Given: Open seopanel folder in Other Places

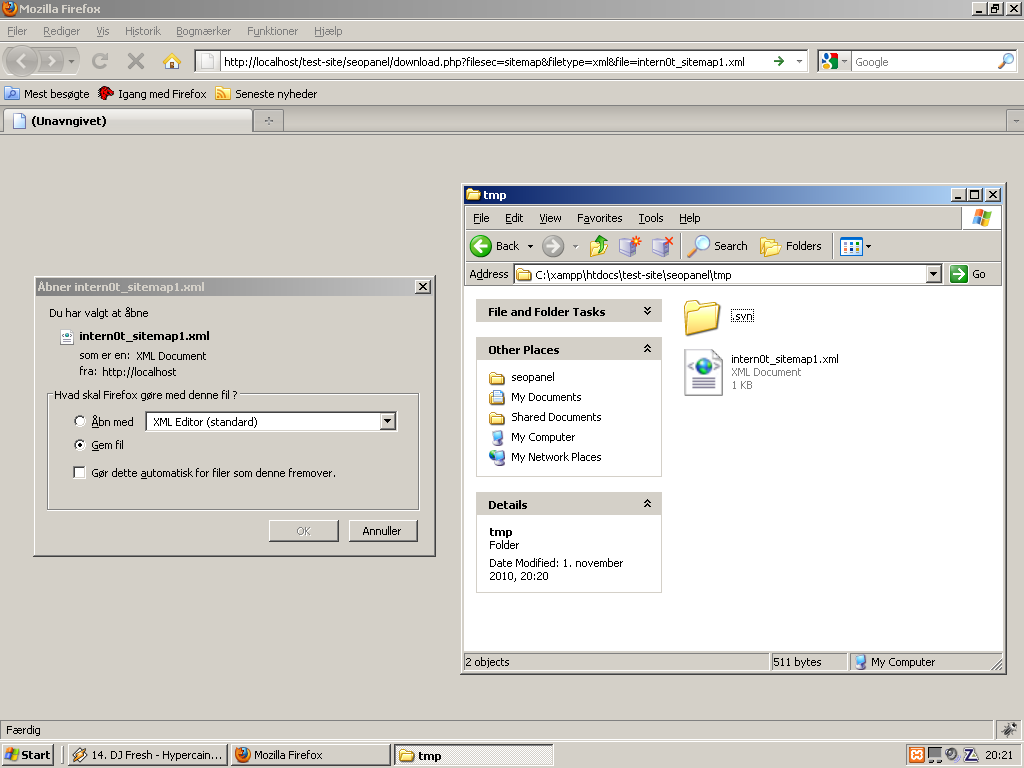Looking at the screenshot, I should [x=522, y=377].
